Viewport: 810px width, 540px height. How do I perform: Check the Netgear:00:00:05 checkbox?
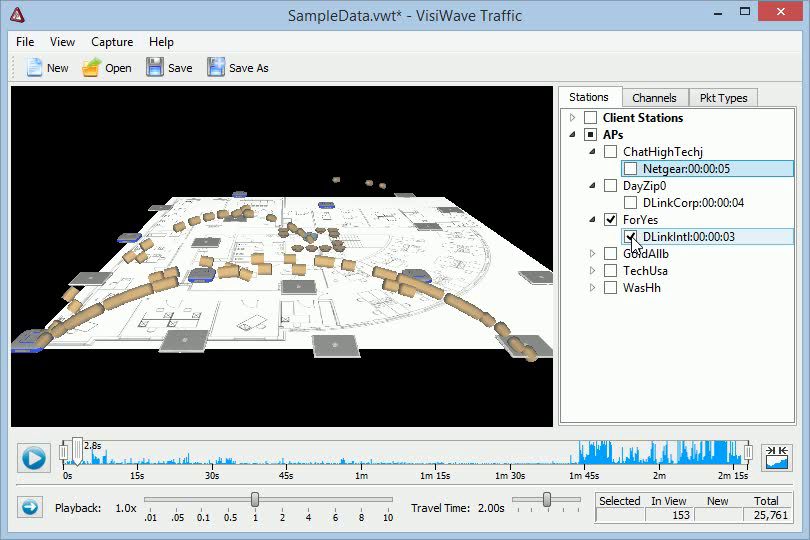630,169
